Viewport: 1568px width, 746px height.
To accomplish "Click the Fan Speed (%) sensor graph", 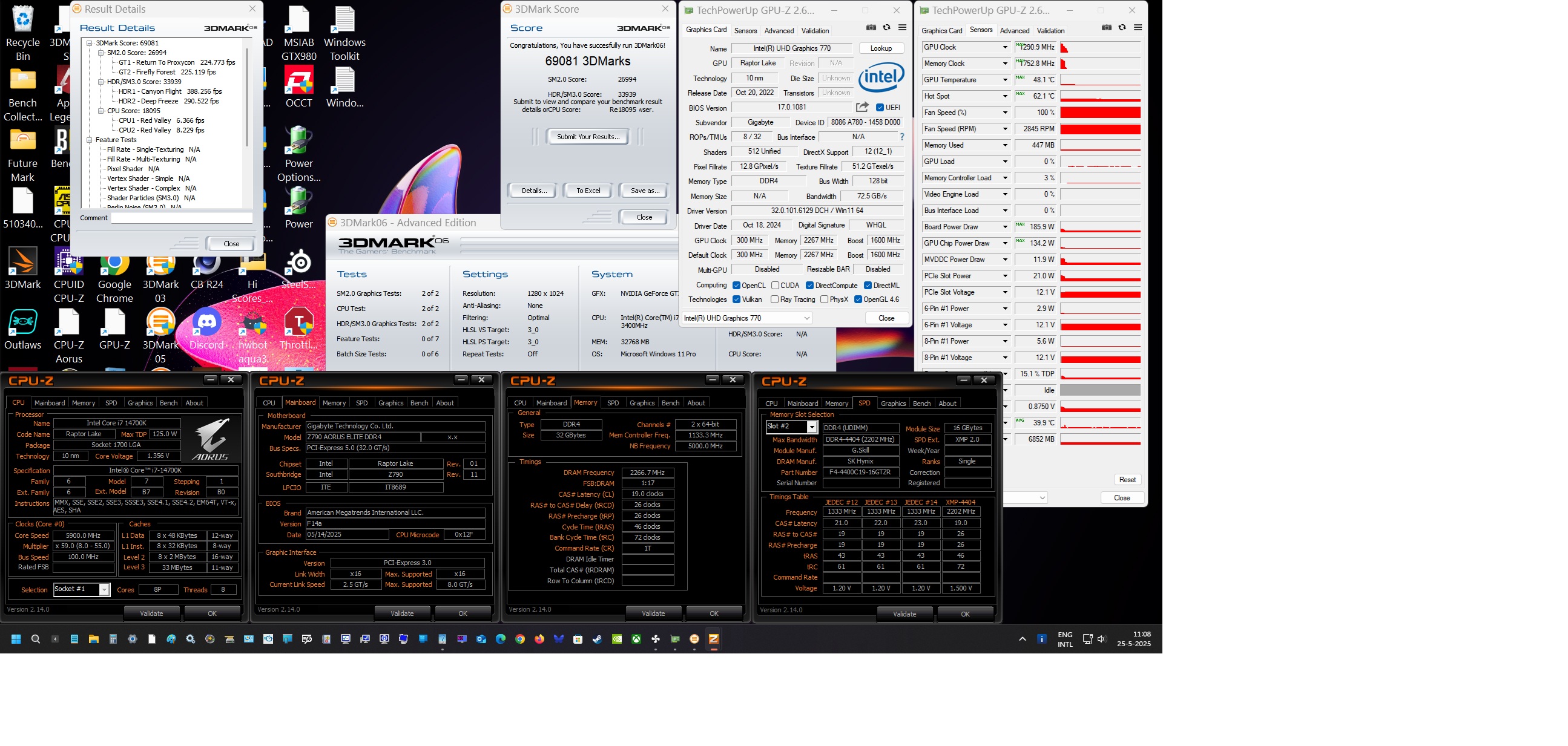I will pyautogui.click(x=1101, y=113).
